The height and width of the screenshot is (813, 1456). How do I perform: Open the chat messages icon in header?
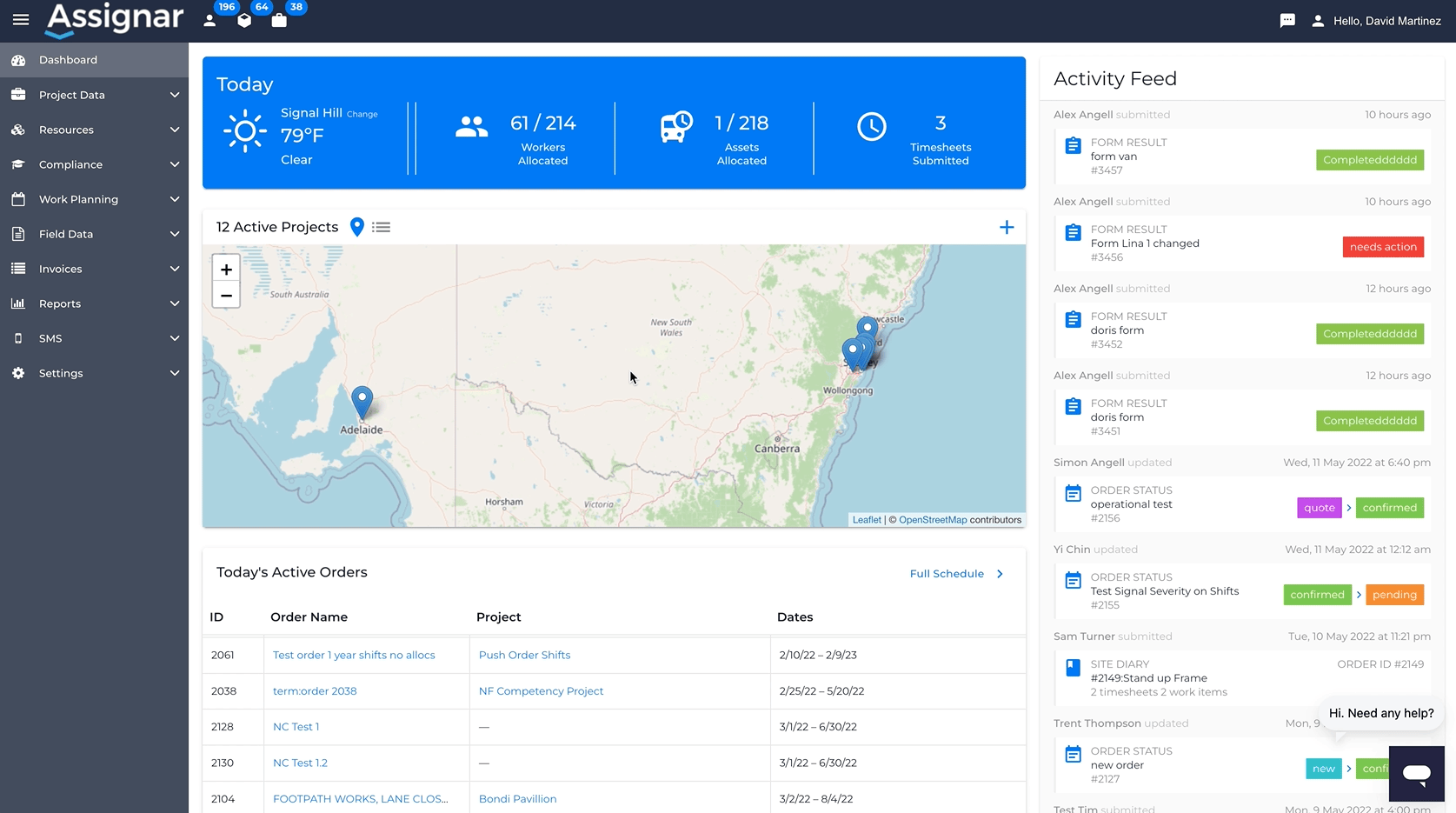pyautogui.click(x=1287, y=21)
